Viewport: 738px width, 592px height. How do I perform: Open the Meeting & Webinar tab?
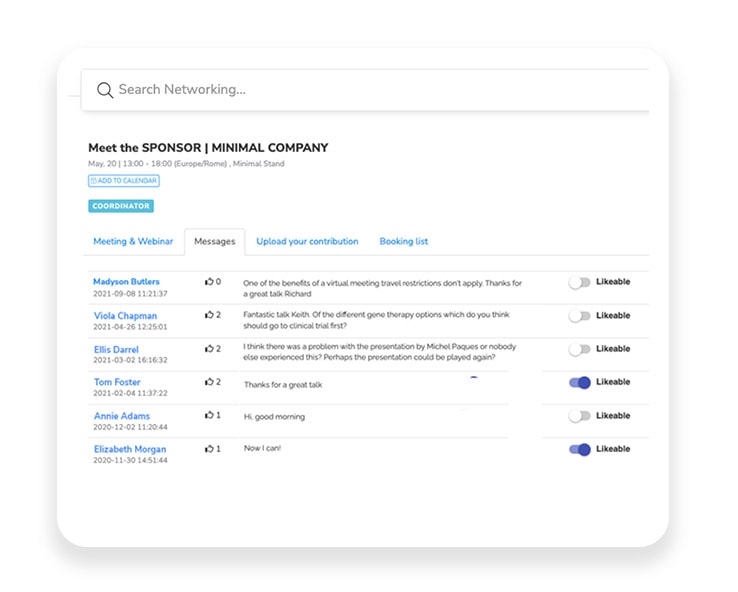(133, 242)
